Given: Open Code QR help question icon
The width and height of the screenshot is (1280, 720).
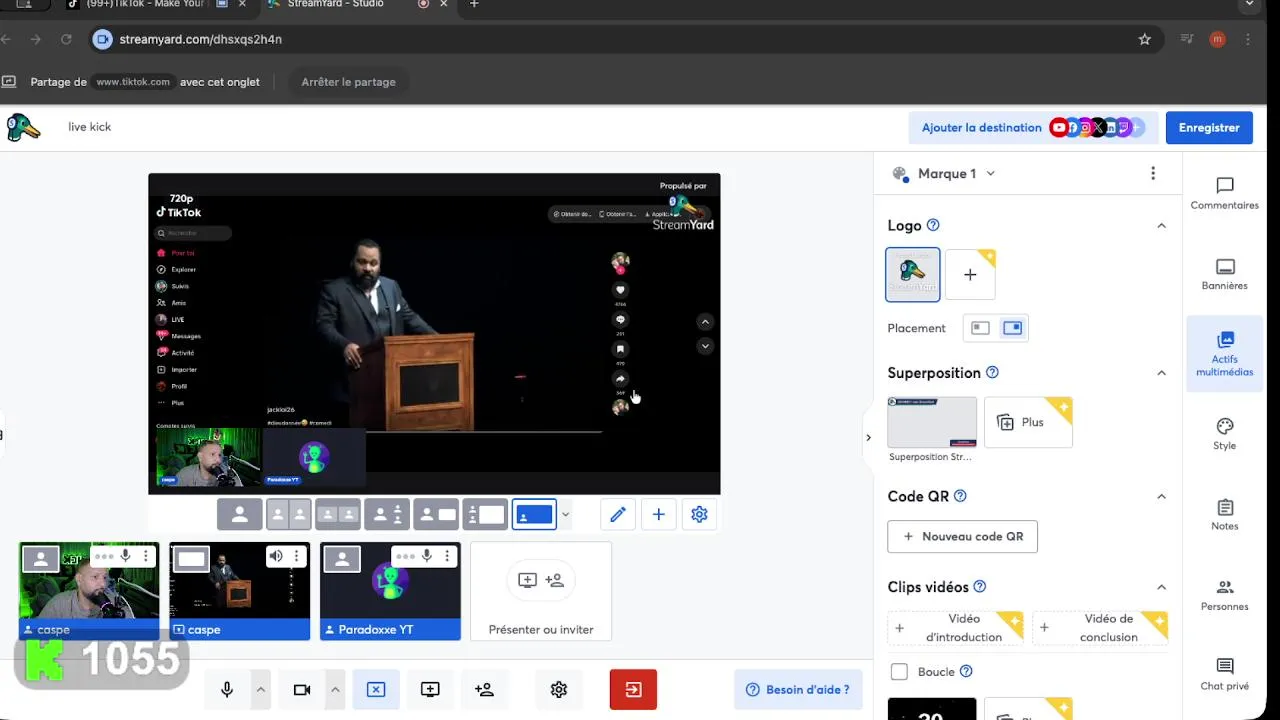Looking at the screenshot, I should coord(960,497).
